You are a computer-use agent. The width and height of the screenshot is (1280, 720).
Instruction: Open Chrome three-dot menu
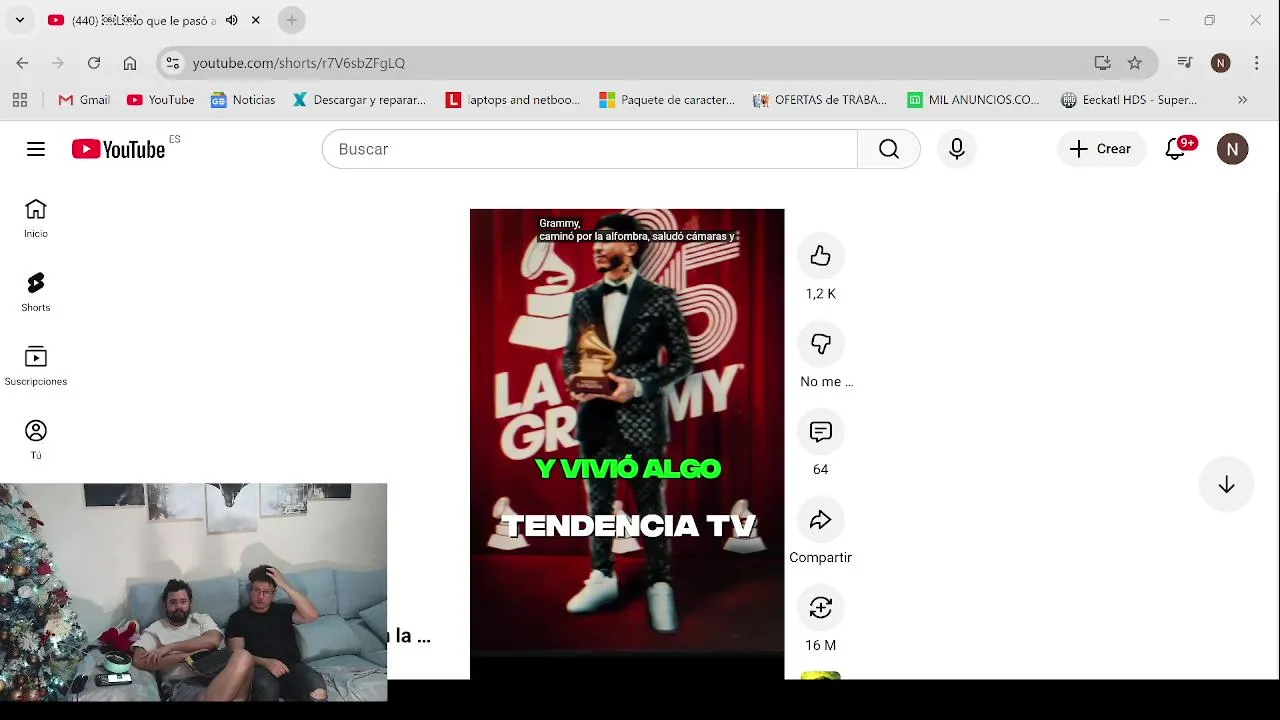(1256, 63)
